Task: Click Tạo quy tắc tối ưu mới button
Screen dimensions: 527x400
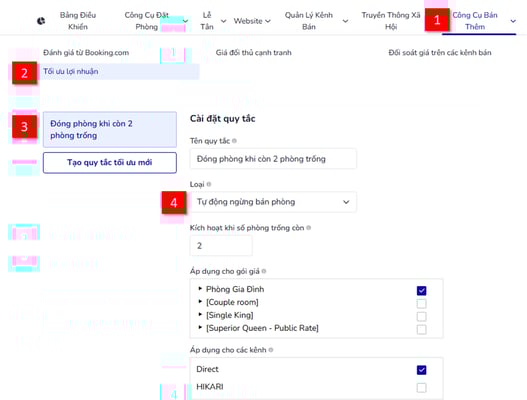Action: [x=110, y=163]
